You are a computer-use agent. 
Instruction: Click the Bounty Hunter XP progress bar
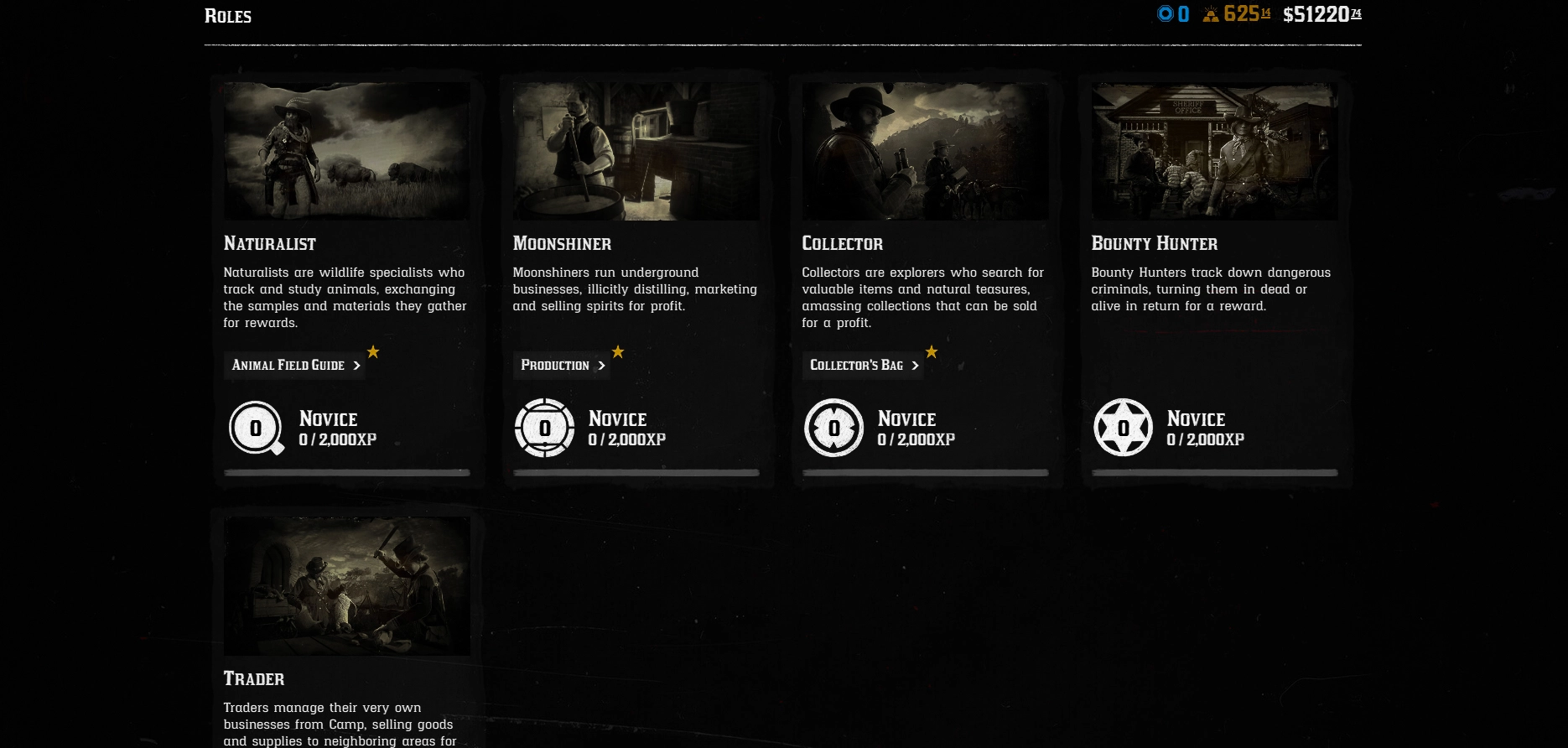point(1215,473)
